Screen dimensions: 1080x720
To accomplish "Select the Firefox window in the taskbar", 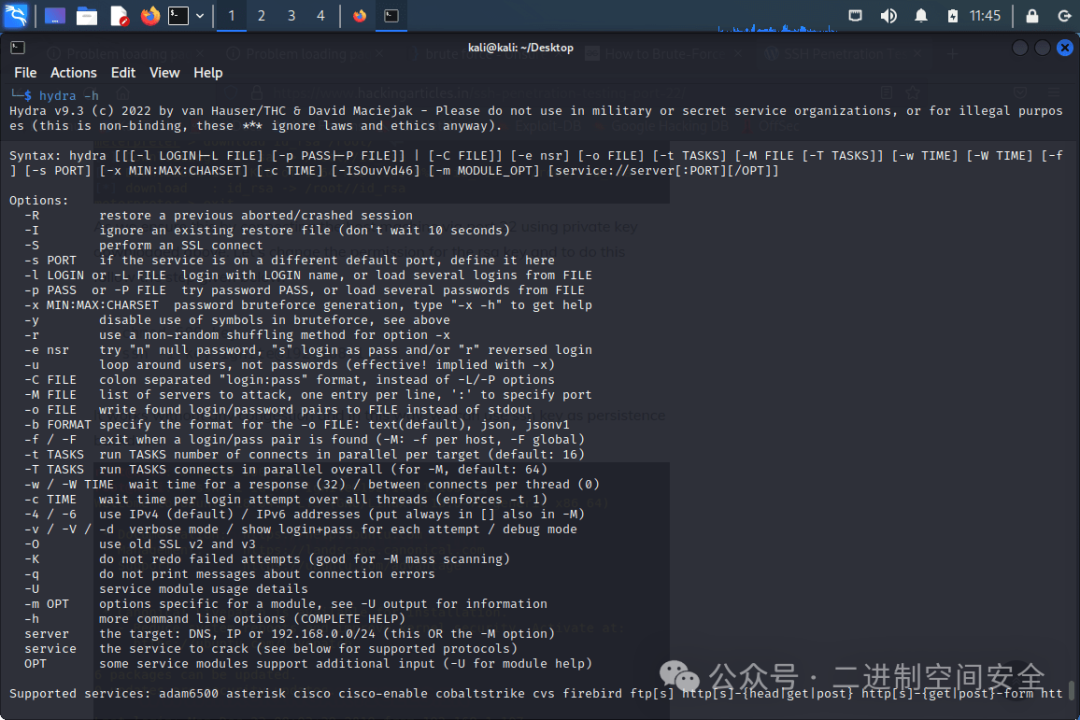I will point(360,15).
